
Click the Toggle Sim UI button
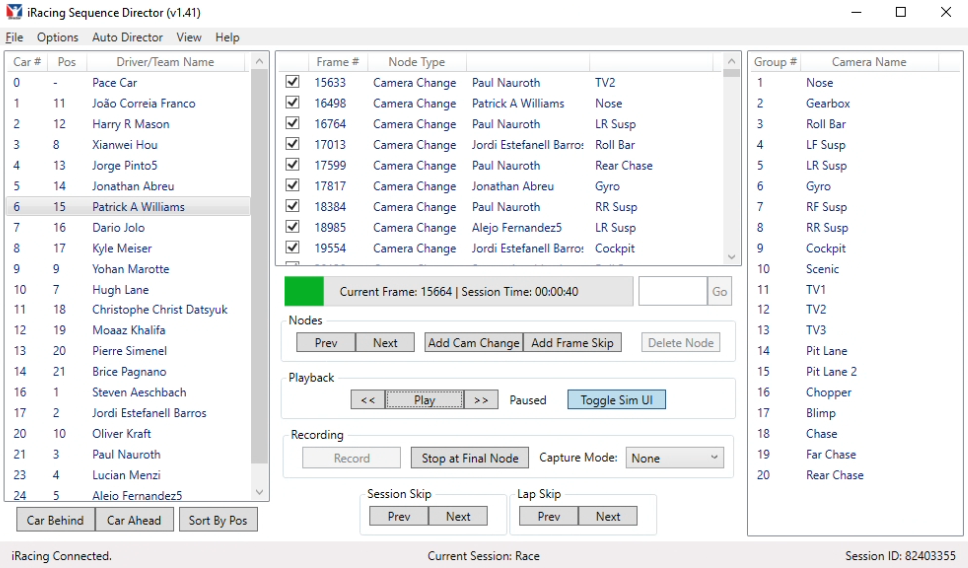coord(617,399)
